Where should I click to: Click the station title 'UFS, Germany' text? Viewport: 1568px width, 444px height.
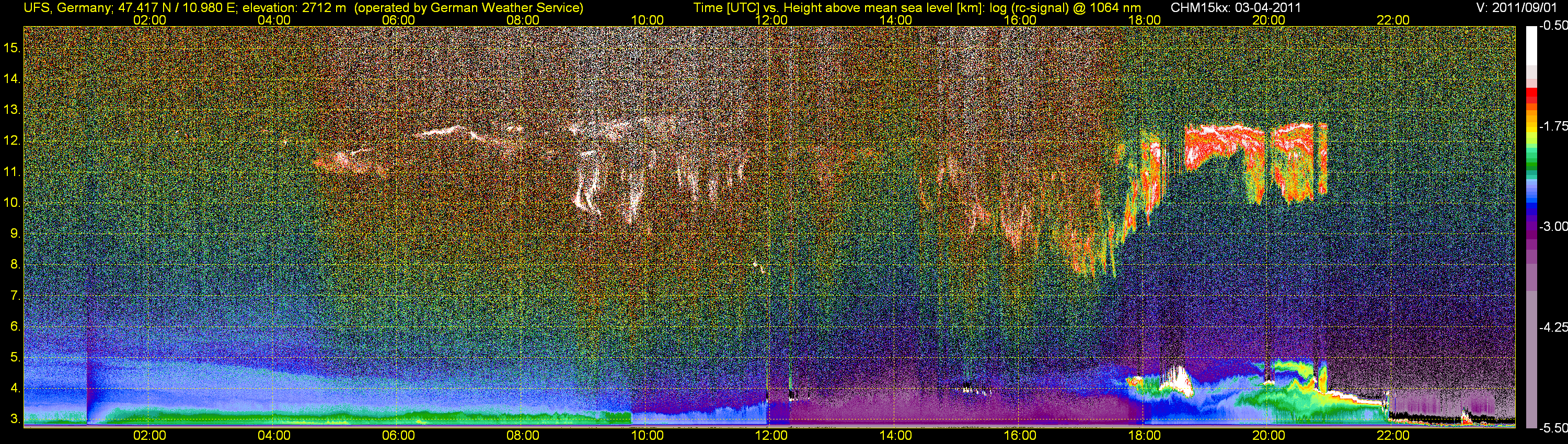[66, 8]
